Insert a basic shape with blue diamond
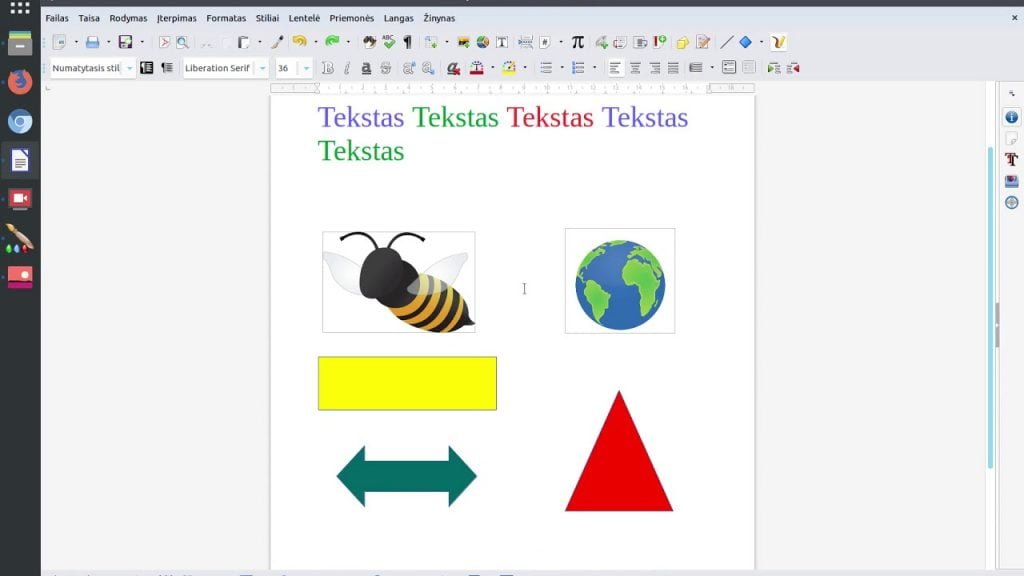 tap(745, 42)
